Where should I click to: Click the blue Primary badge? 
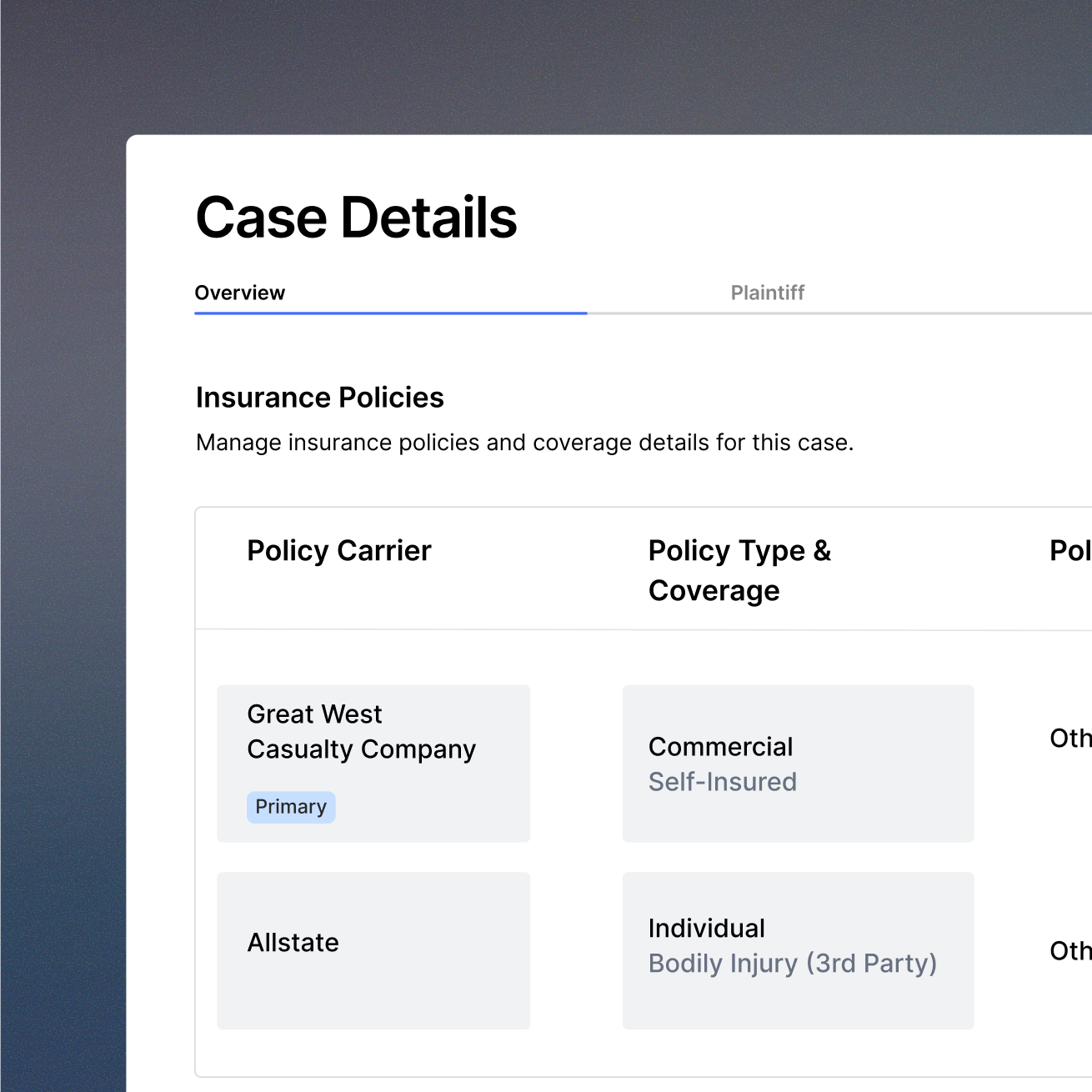coord(291,807)
